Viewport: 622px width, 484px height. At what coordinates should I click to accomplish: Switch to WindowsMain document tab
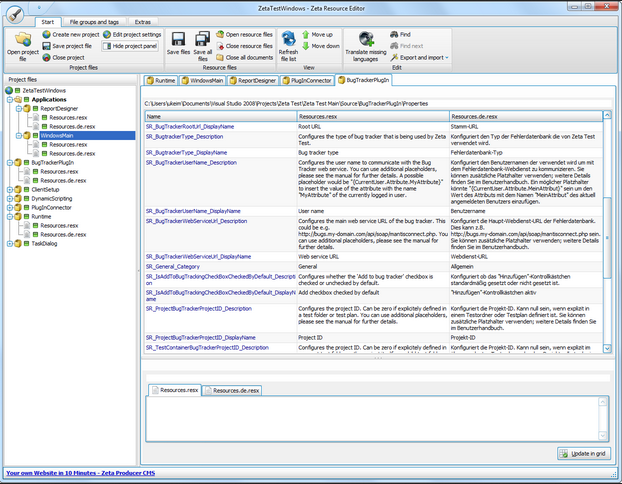click(202, 81)
